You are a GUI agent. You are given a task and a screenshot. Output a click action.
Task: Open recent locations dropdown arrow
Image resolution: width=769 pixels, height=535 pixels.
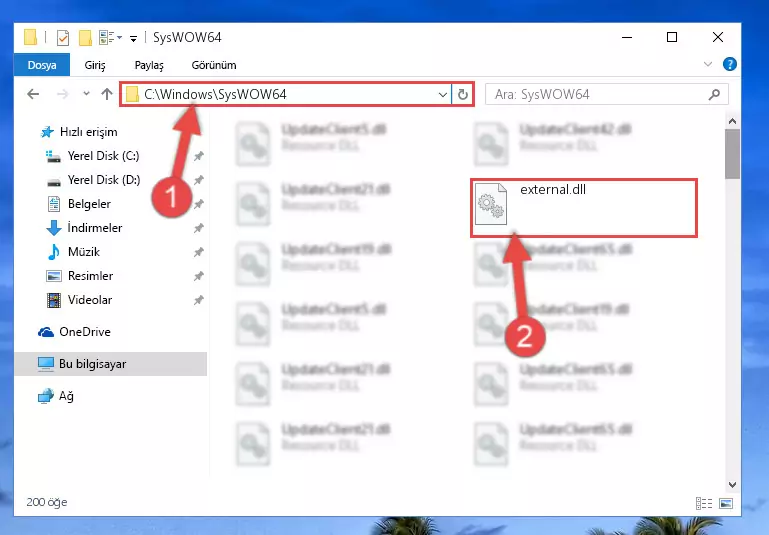[86, 94]
